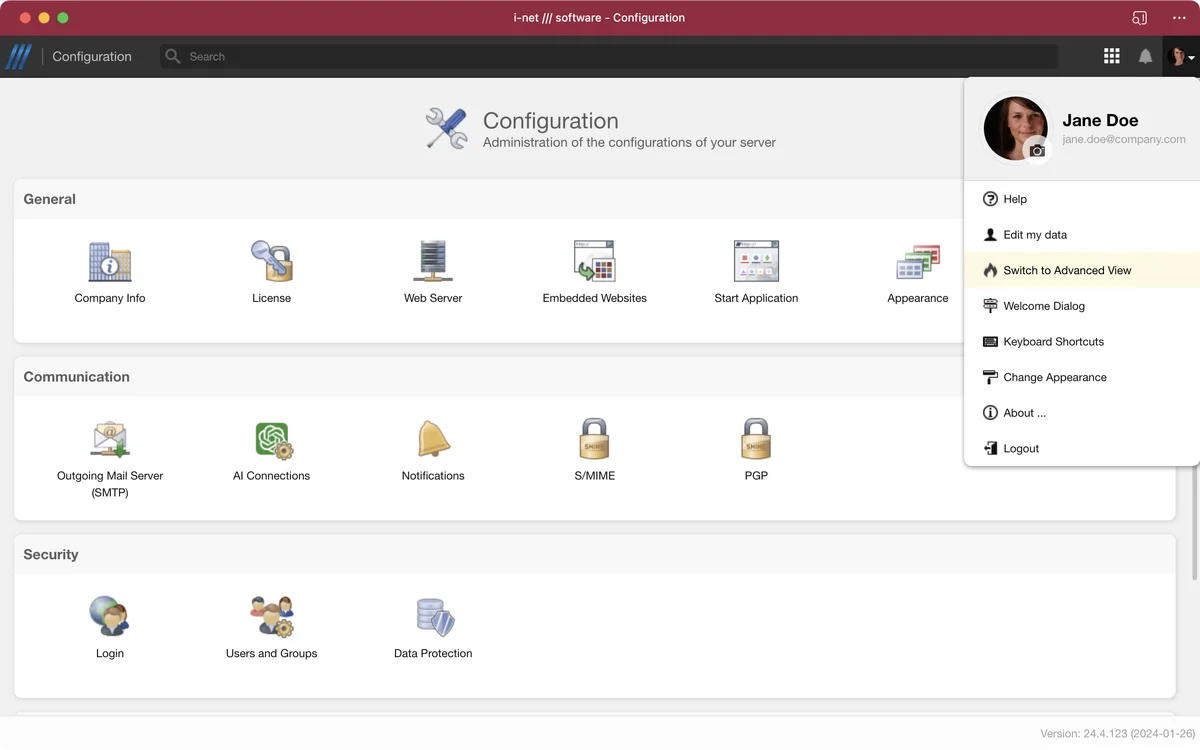
Task: Open the Outgoing Mail Server (SMTP) icon
Action: pos(110,440)
